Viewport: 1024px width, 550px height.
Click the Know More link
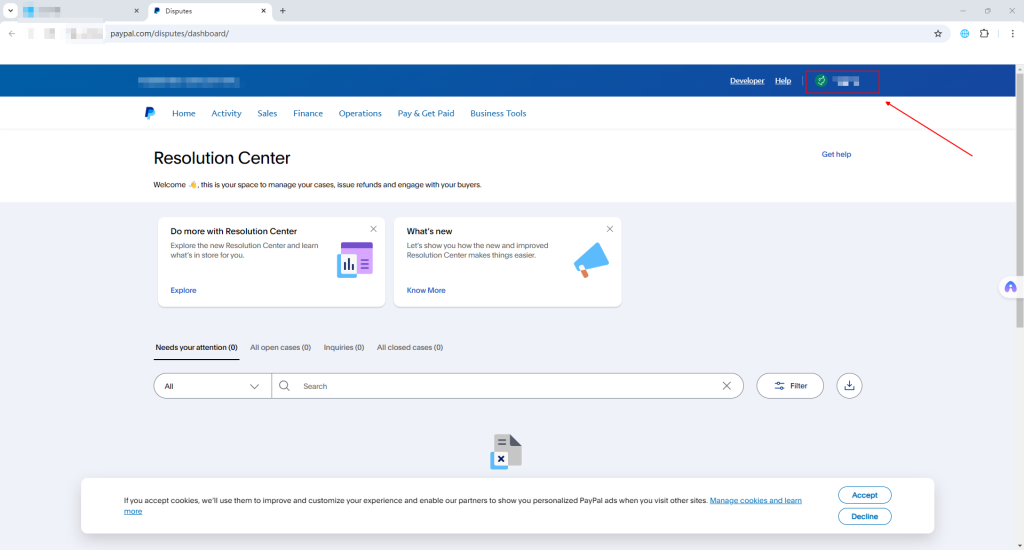[x=426, y=290]
